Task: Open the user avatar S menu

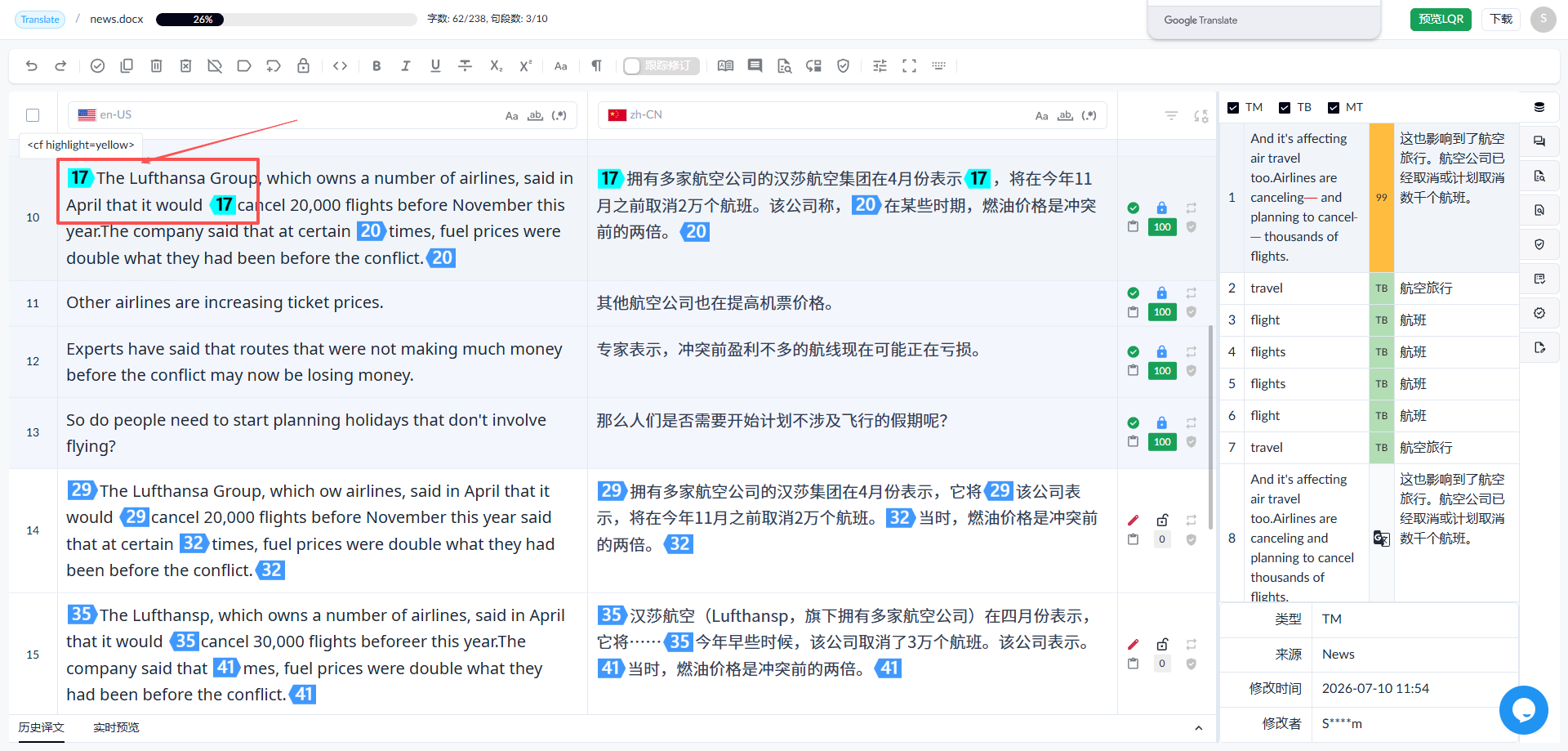Action: click(x=1543, y=20)
